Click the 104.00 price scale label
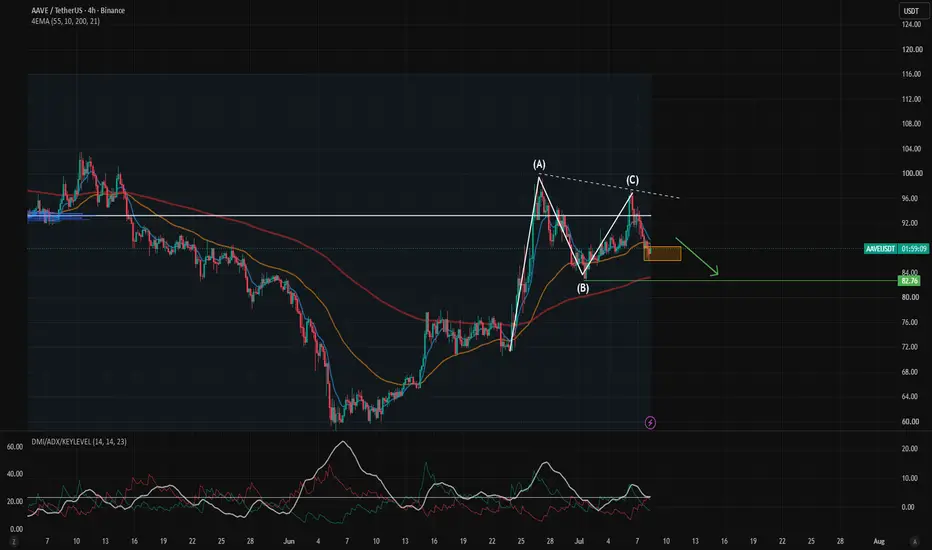Viewport: 932px width, 550px height. click(x=912, y=149)
